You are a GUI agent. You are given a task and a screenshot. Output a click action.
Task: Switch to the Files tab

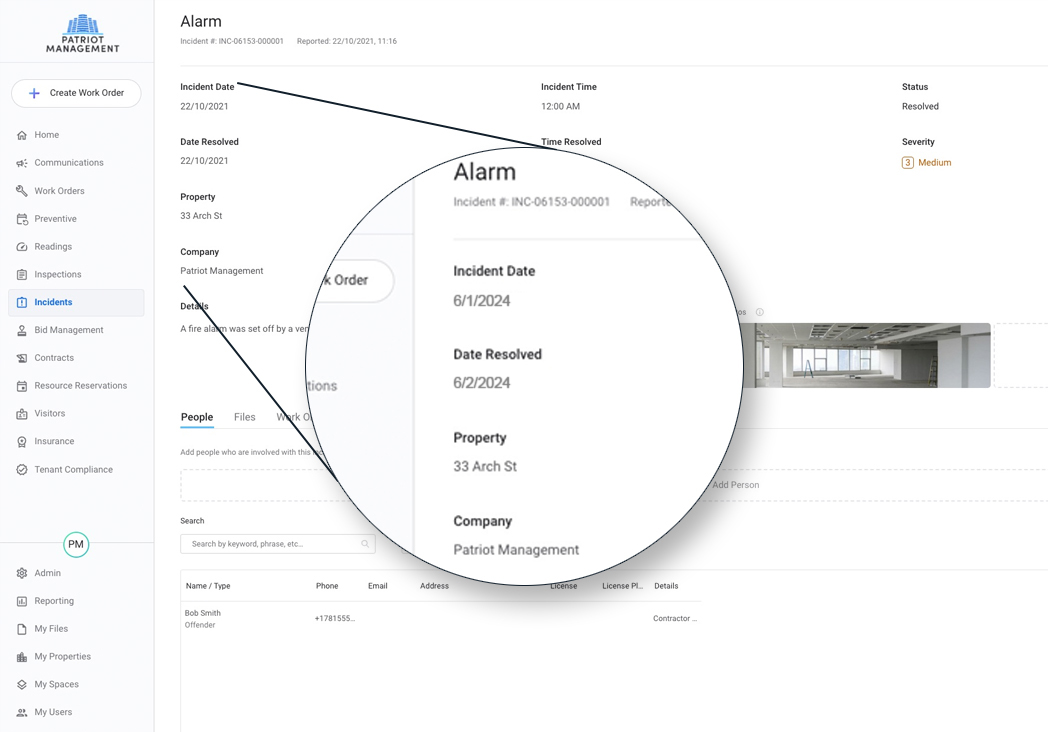point(244,417)
